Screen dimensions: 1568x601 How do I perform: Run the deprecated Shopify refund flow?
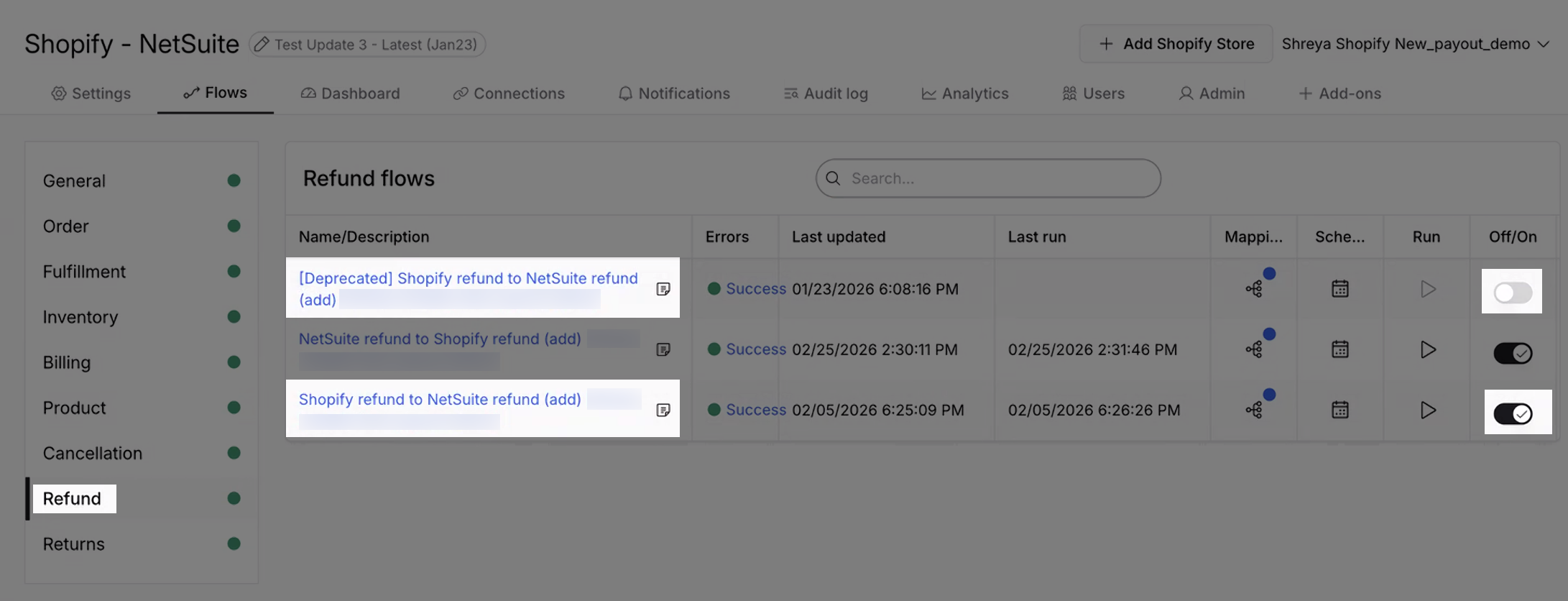[1428, 289]
